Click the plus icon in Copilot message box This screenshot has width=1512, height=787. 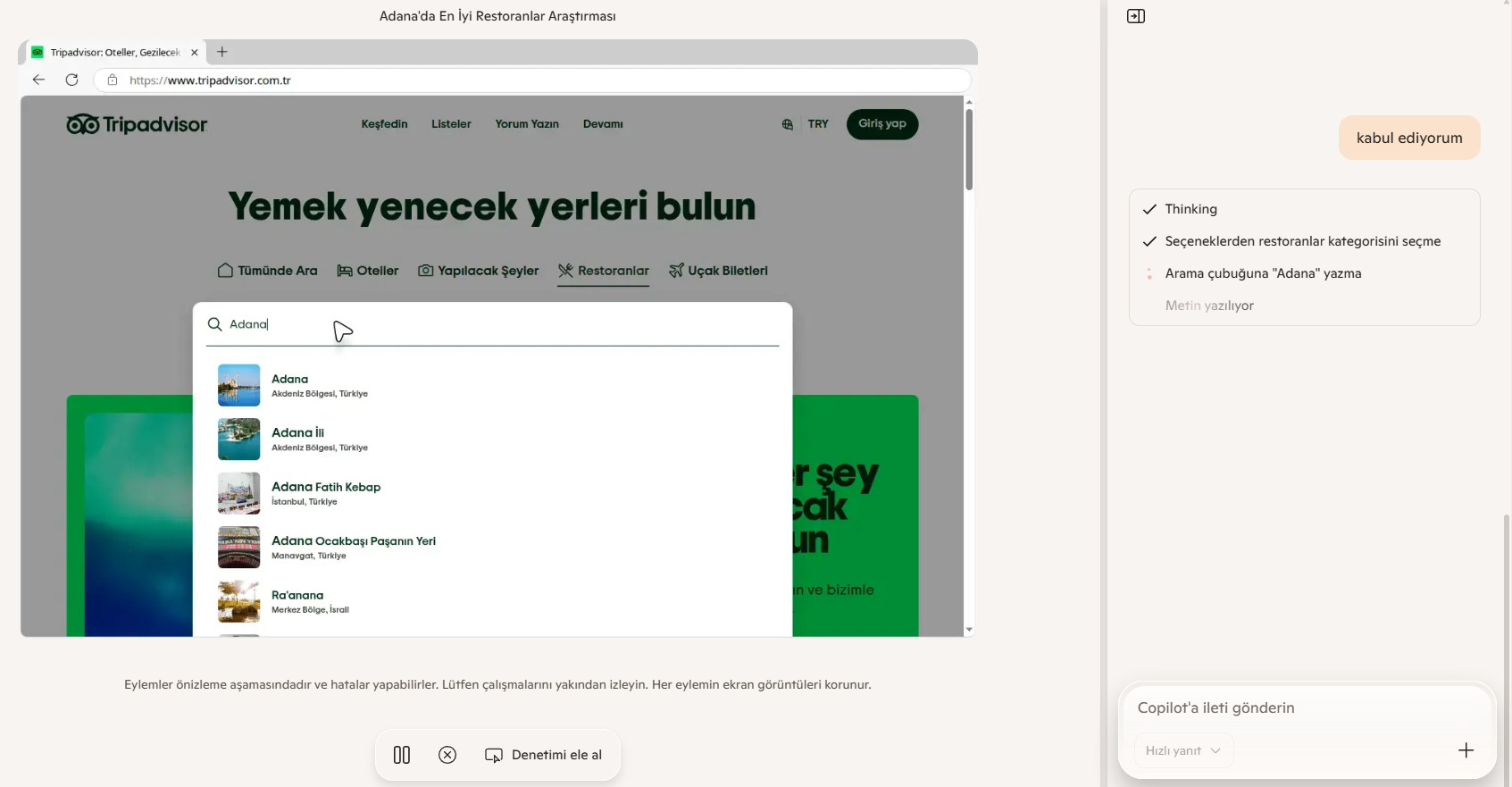point(1466,750)
